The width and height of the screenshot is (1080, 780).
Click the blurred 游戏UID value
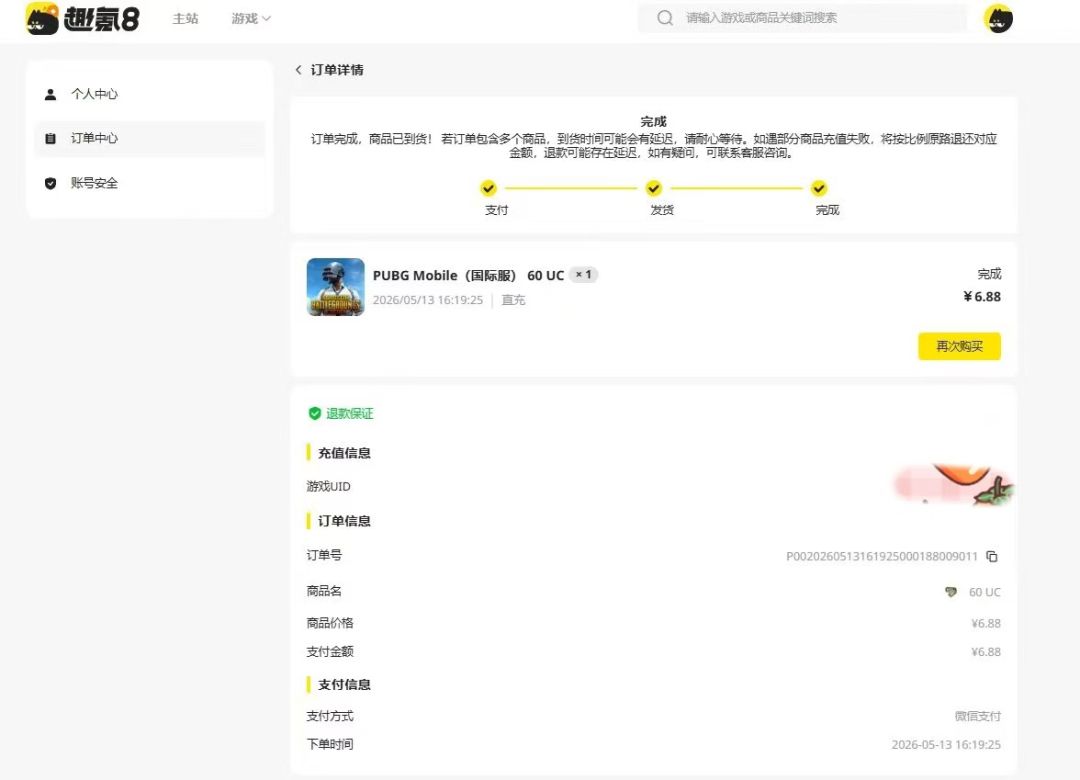click(953, 485)
